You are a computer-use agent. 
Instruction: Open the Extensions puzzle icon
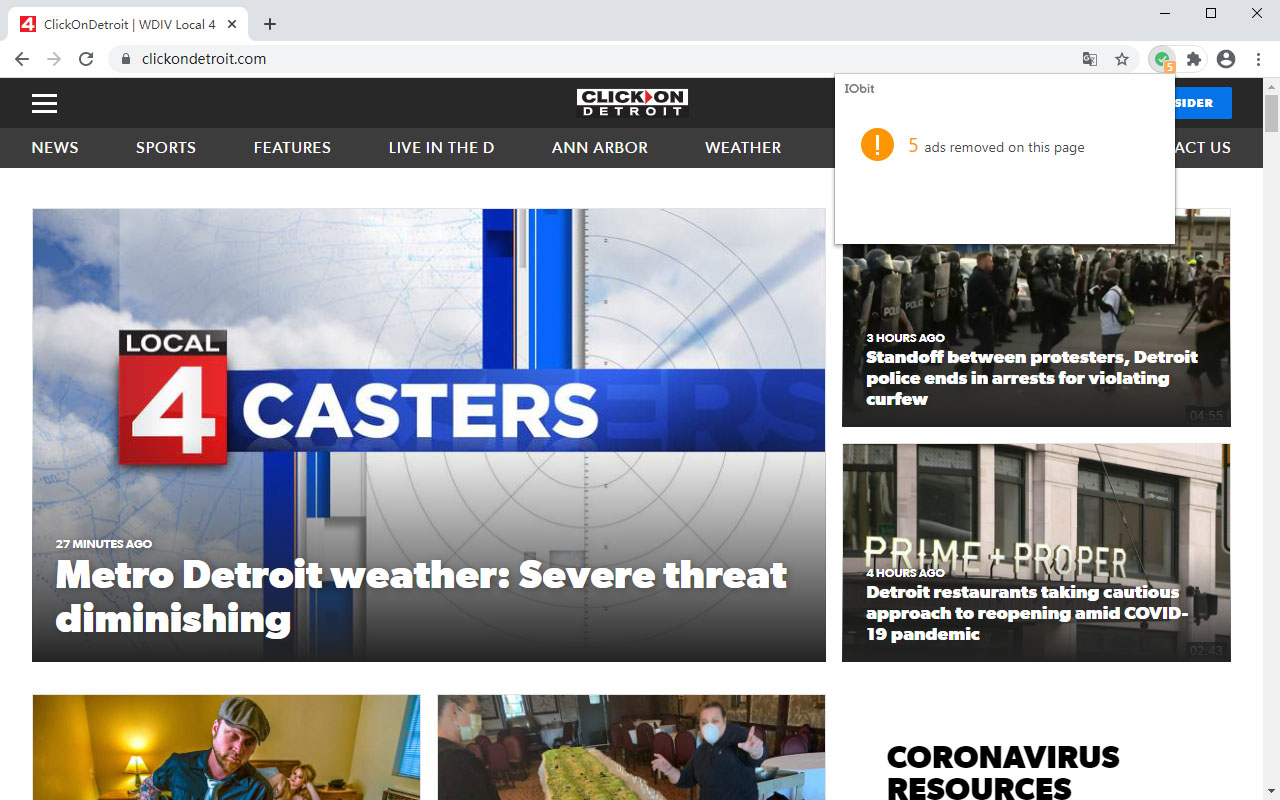(x=1194, y=59)
